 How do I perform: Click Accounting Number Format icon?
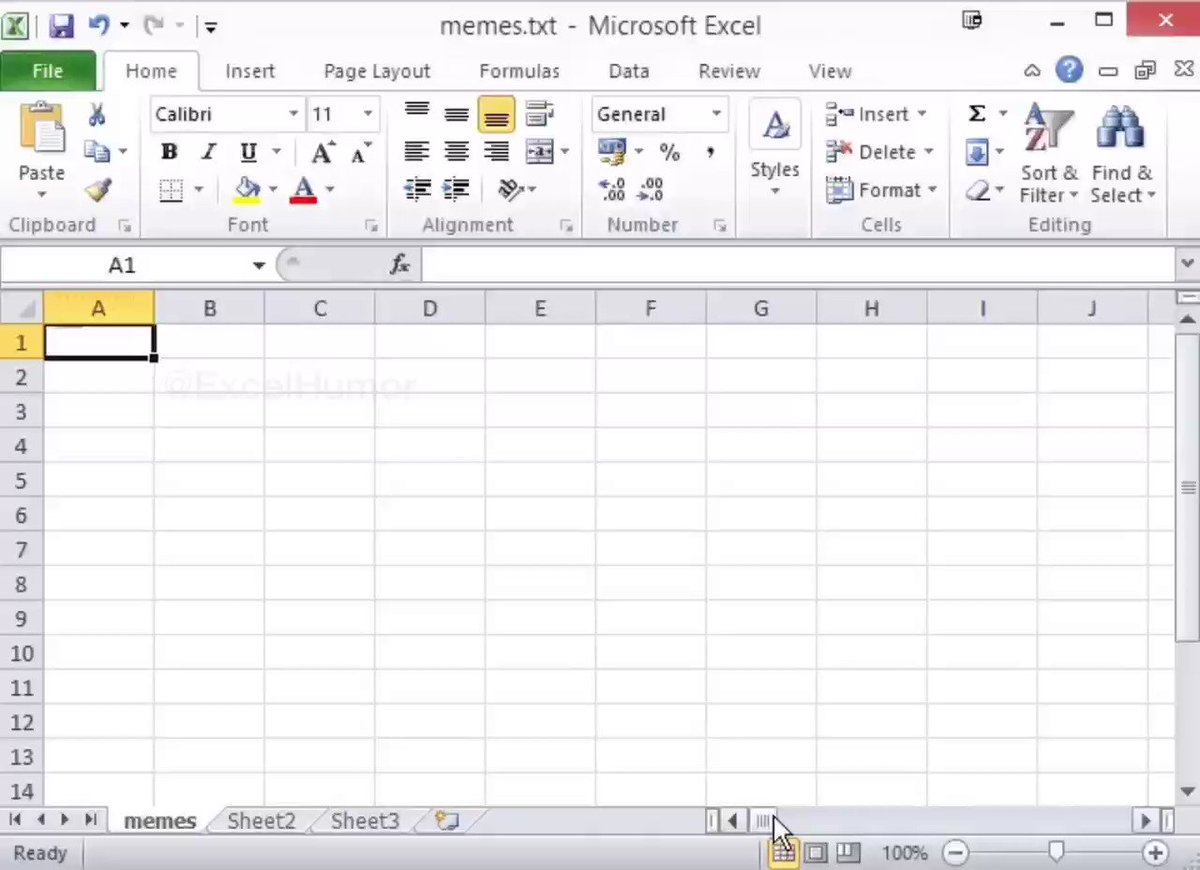[x=612, y=152]
